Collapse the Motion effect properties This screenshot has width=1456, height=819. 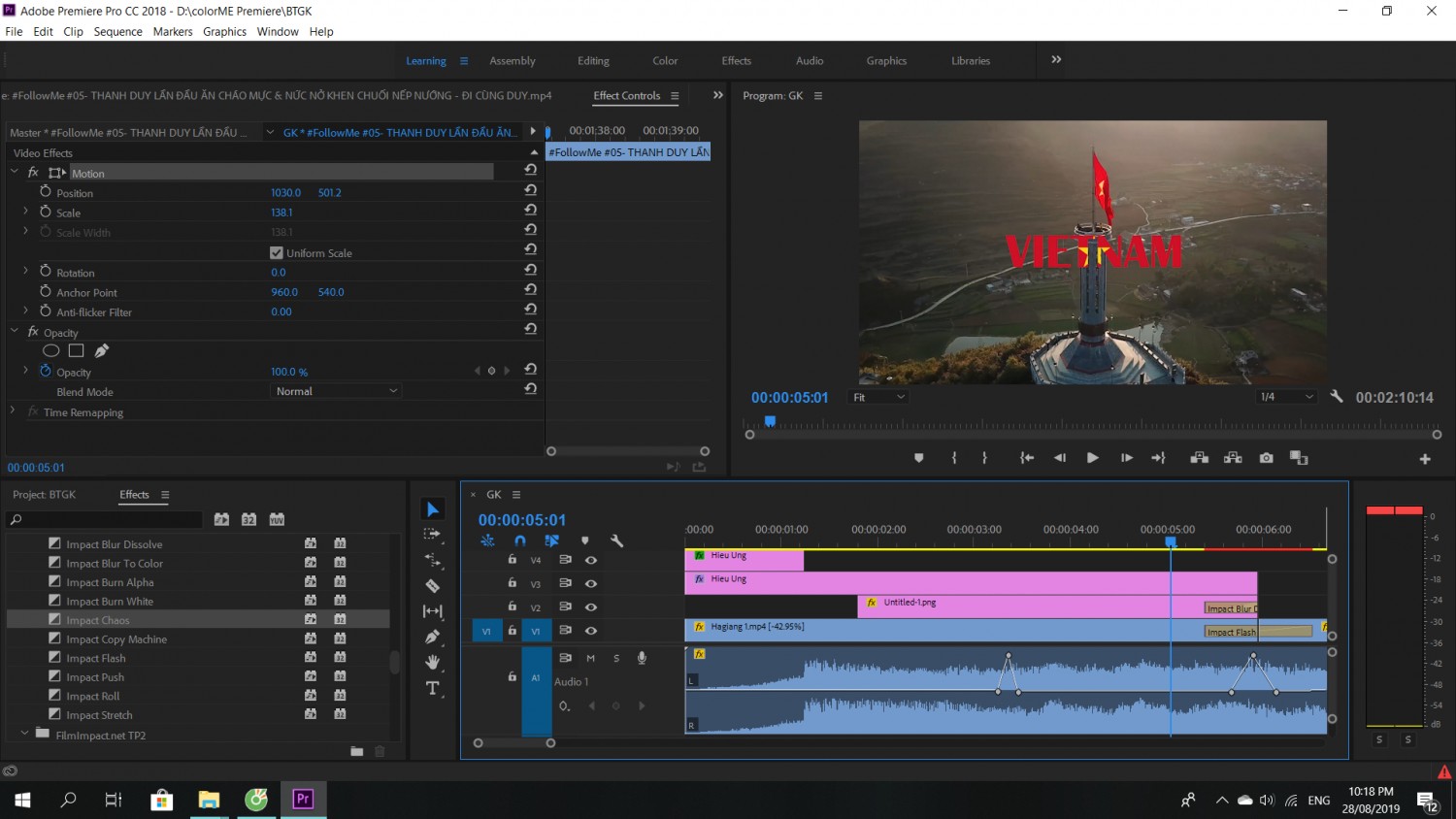click(15, 173)
